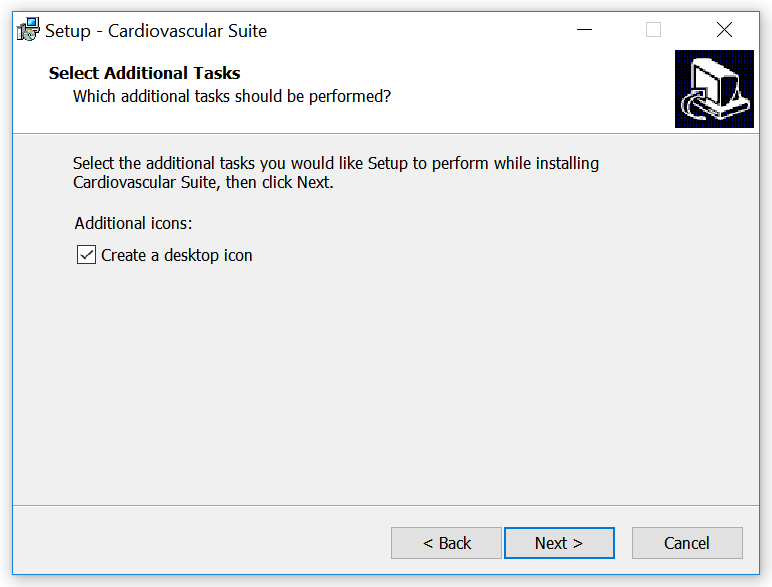Viewport: 772px width, 587px height.
Task: Cancel the Cardiovascular Suite setup
Action: [x=686, y=543]
